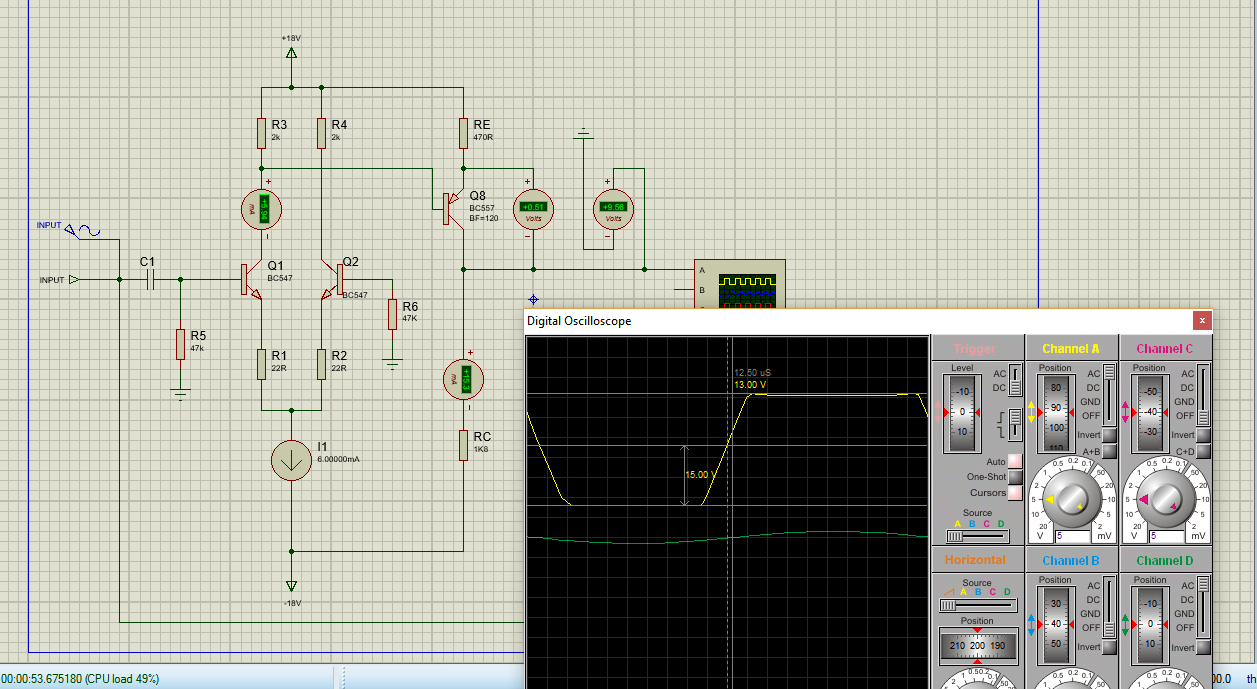Toggle the C+D button on Channel C
Image resolution: width=1257 pixels, height=689 pixels.
[1203, 451]
